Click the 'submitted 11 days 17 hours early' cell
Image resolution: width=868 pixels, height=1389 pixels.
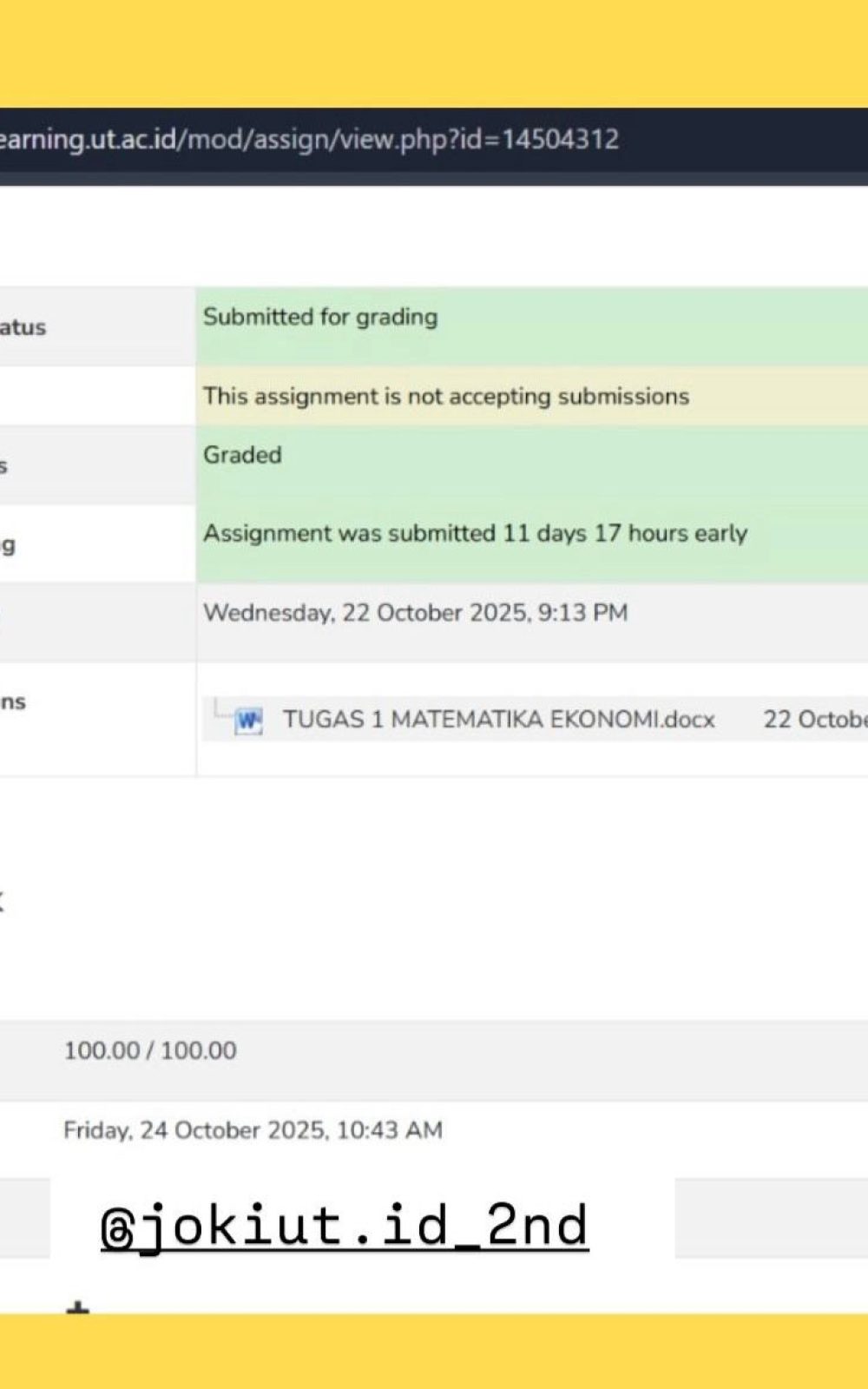[475, 534]
